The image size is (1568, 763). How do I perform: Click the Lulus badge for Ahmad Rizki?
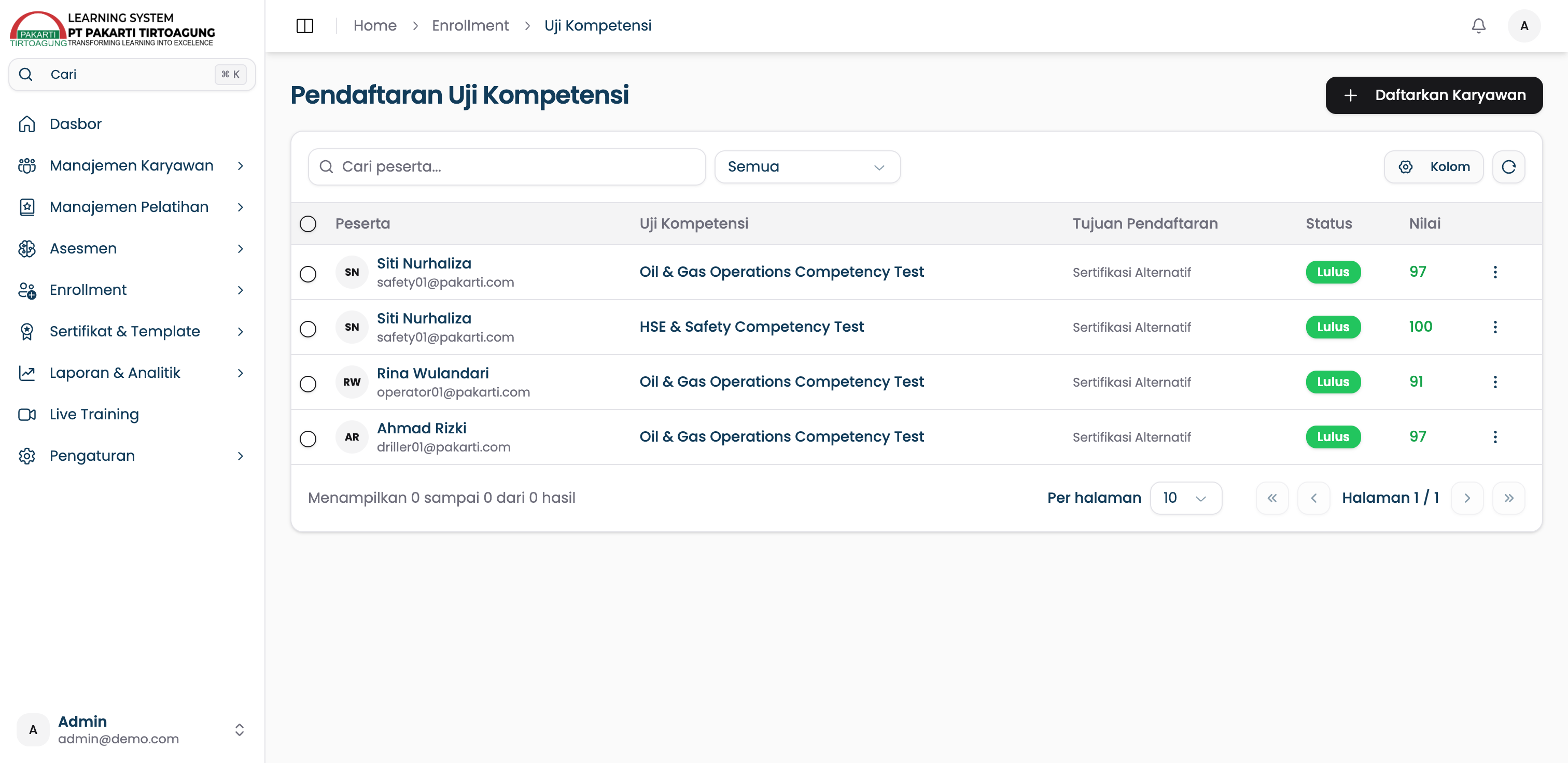1333,437
